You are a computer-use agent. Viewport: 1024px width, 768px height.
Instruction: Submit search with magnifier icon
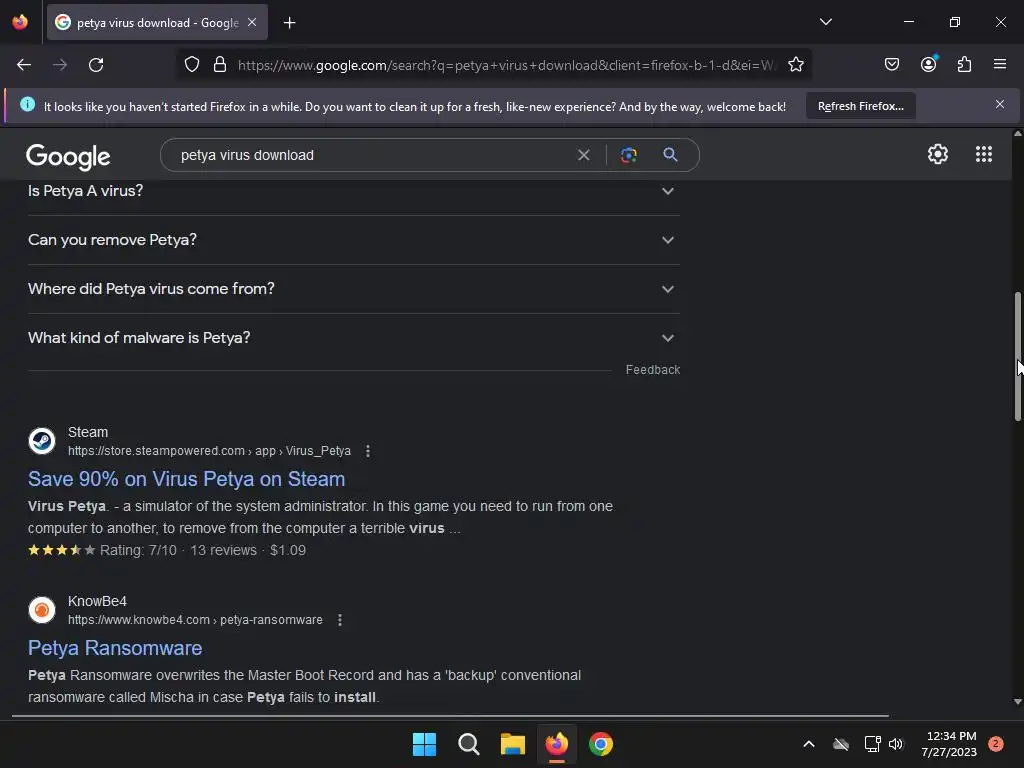point(670,155)
